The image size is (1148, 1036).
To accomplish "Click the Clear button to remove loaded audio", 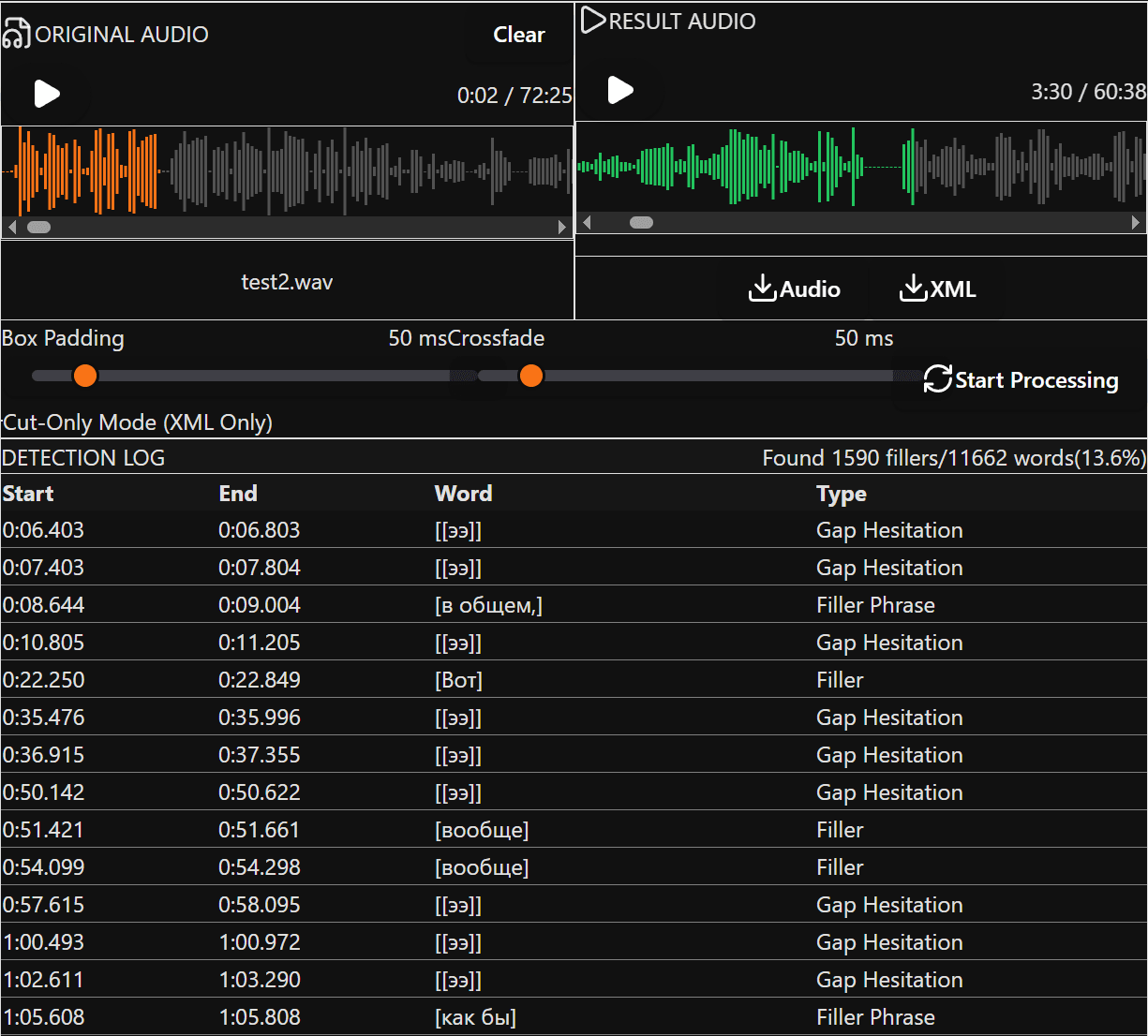I will pyautogui.click(x=518, y=34).
